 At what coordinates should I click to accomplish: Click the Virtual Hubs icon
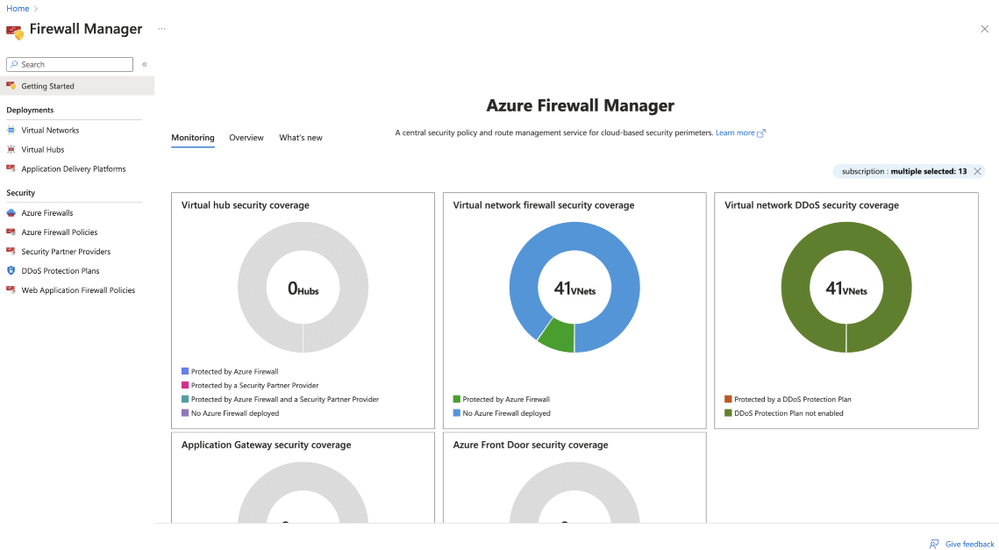tap(11, 149)
